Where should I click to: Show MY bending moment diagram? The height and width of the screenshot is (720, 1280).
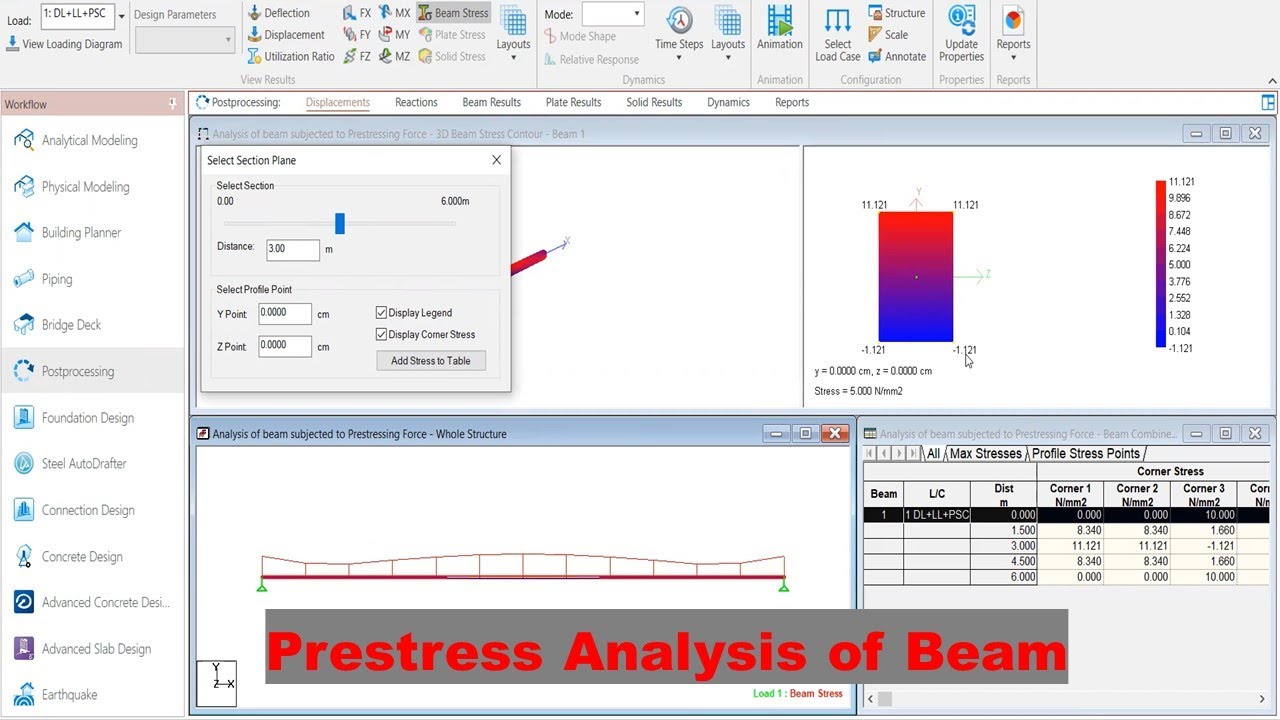[394, 35]
